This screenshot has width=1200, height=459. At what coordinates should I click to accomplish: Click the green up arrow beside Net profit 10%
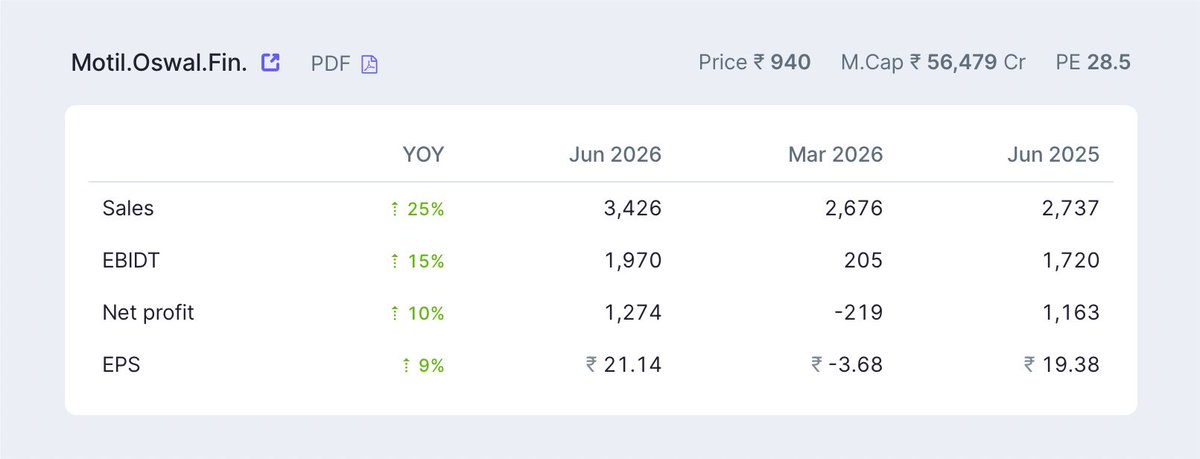(x=395, y=313)
